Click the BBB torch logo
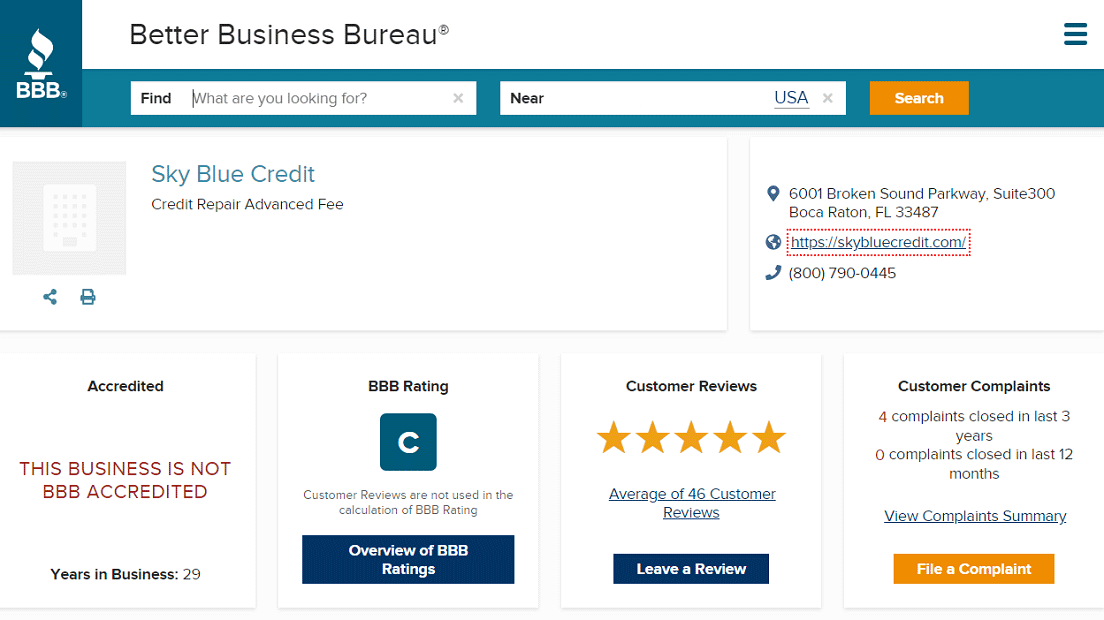 [x=41, y=64]
